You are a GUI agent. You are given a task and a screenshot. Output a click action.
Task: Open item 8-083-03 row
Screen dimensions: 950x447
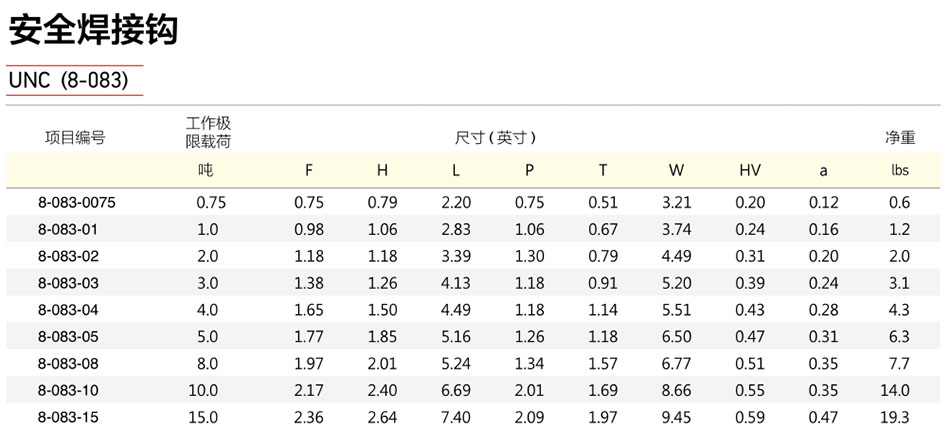pyautogui.click(x=475, y=283)
